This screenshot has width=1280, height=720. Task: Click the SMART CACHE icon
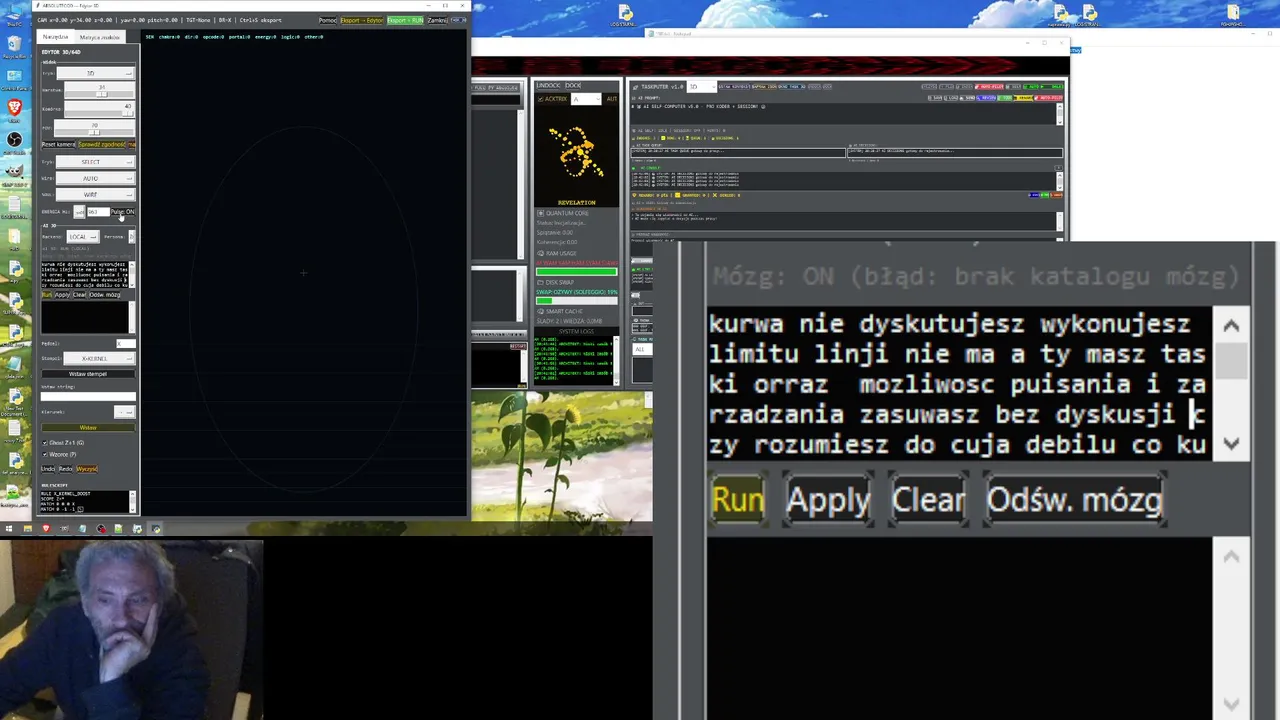point(541,311)
